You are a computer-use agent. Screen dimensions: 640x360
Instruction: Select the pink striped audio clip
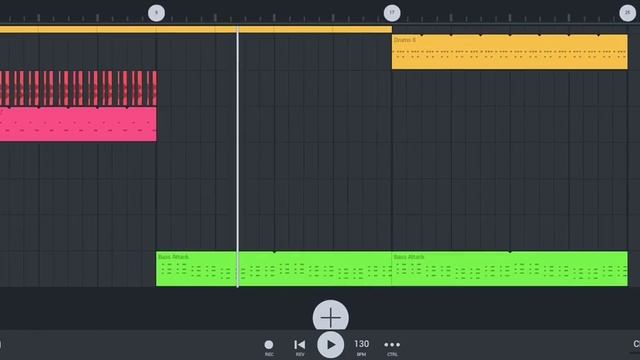78,89
